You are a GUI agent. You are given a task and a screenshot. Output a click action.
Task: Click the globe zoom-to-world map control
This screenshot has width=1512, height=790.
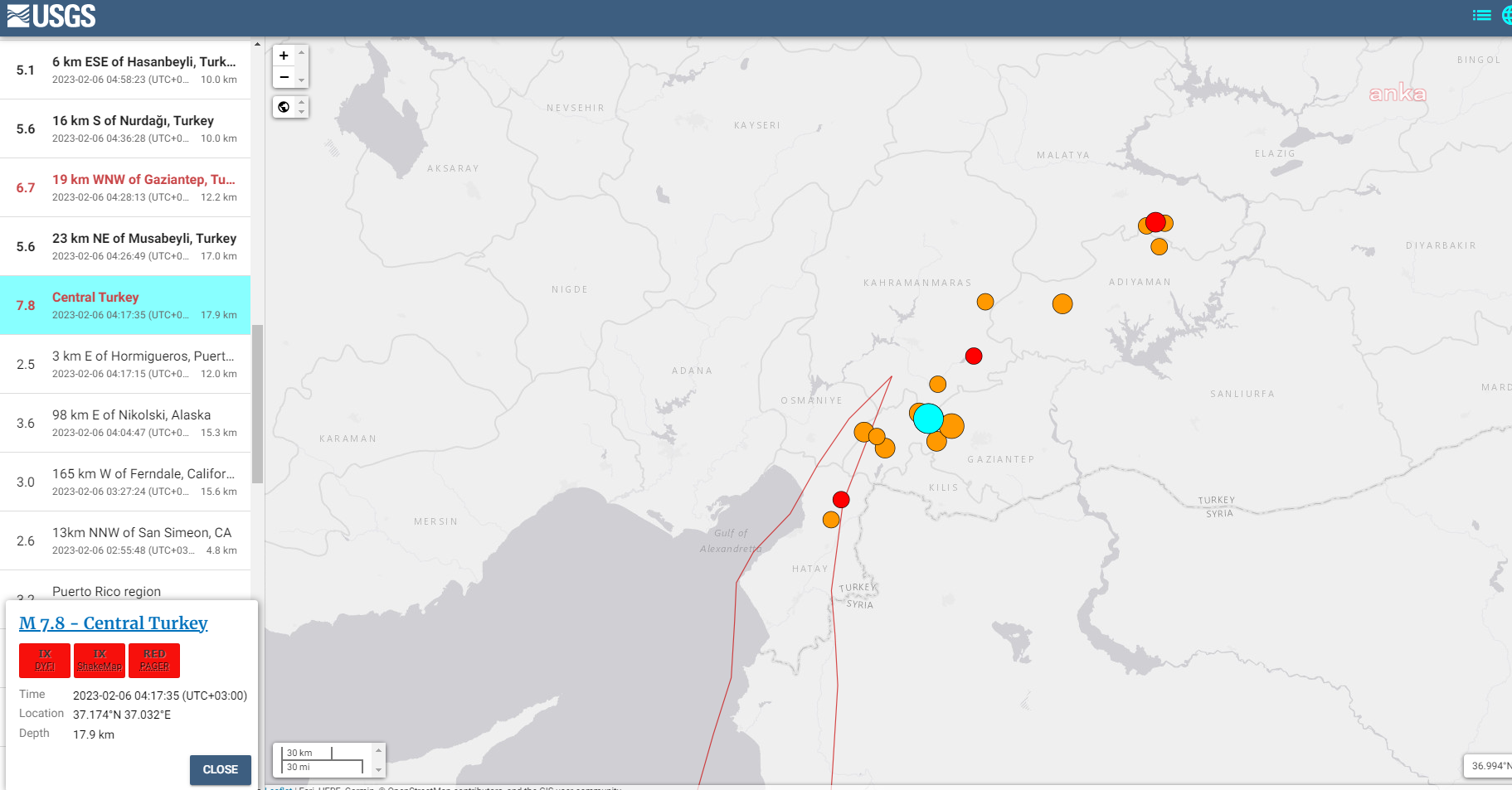pyautogui.click(x=284, y=107)
